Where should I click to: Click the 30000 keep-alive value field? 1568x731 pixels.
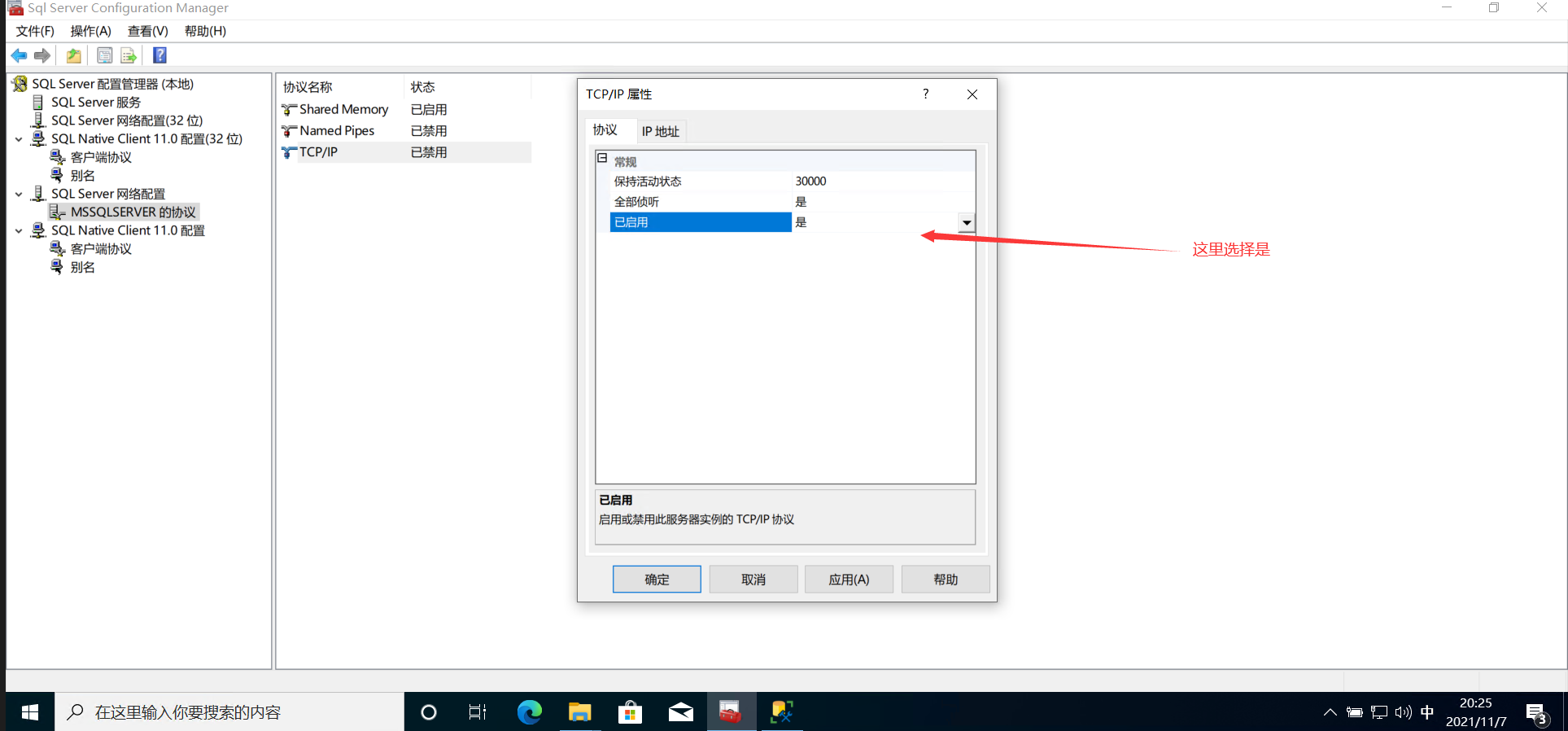pyautogui.click(x=883, y=182)
